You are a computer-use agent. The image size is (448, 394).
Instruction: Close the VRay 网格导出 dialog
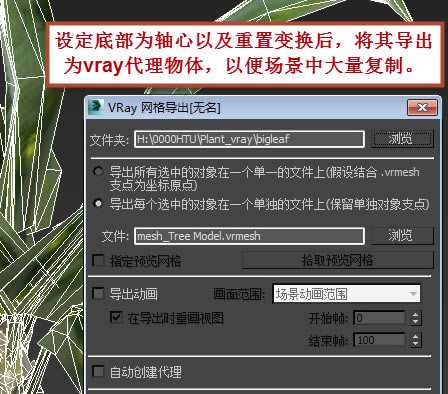click(422, 107)
